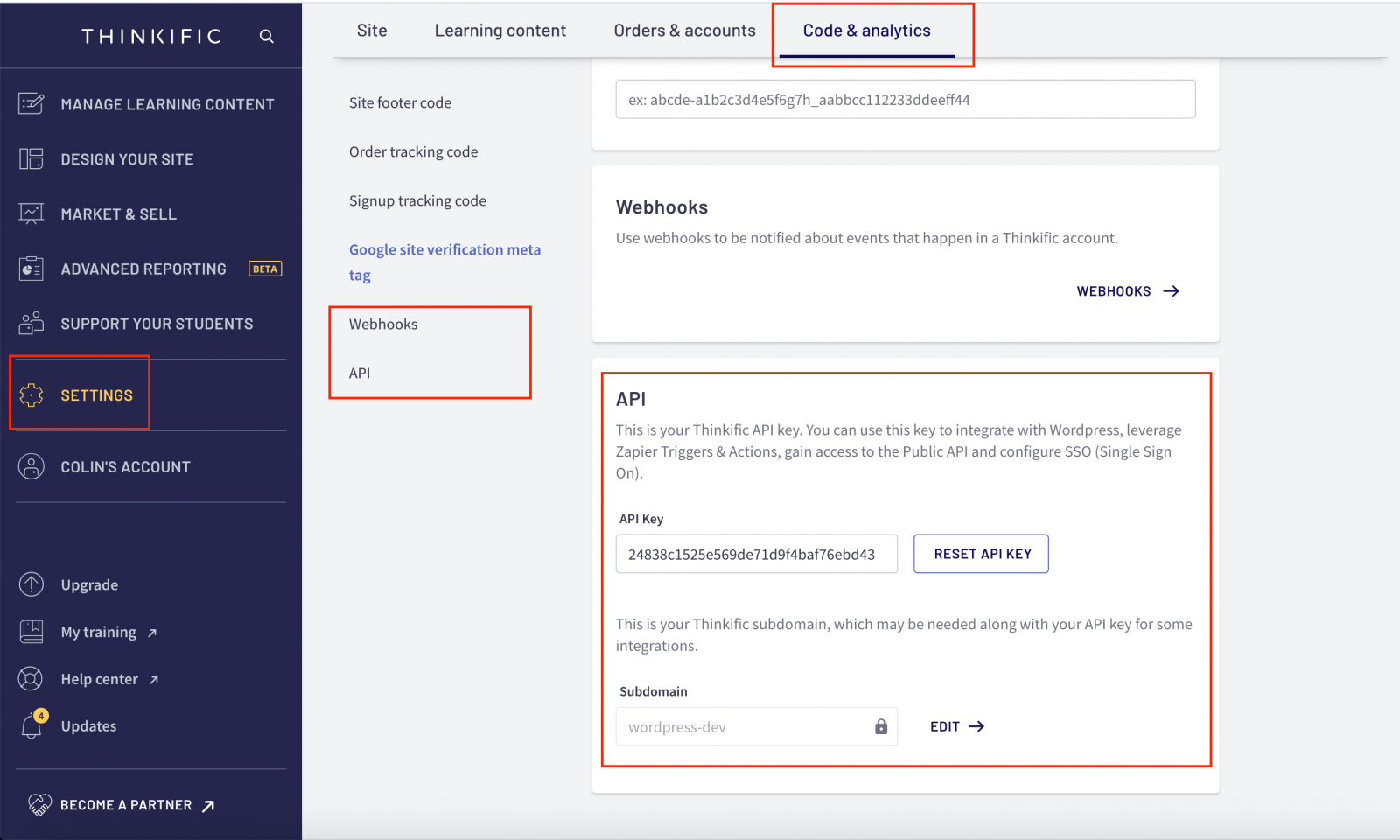Viewport: 1400px width, 840px height.
Task: Open Help center link
Action: (100, 679)
